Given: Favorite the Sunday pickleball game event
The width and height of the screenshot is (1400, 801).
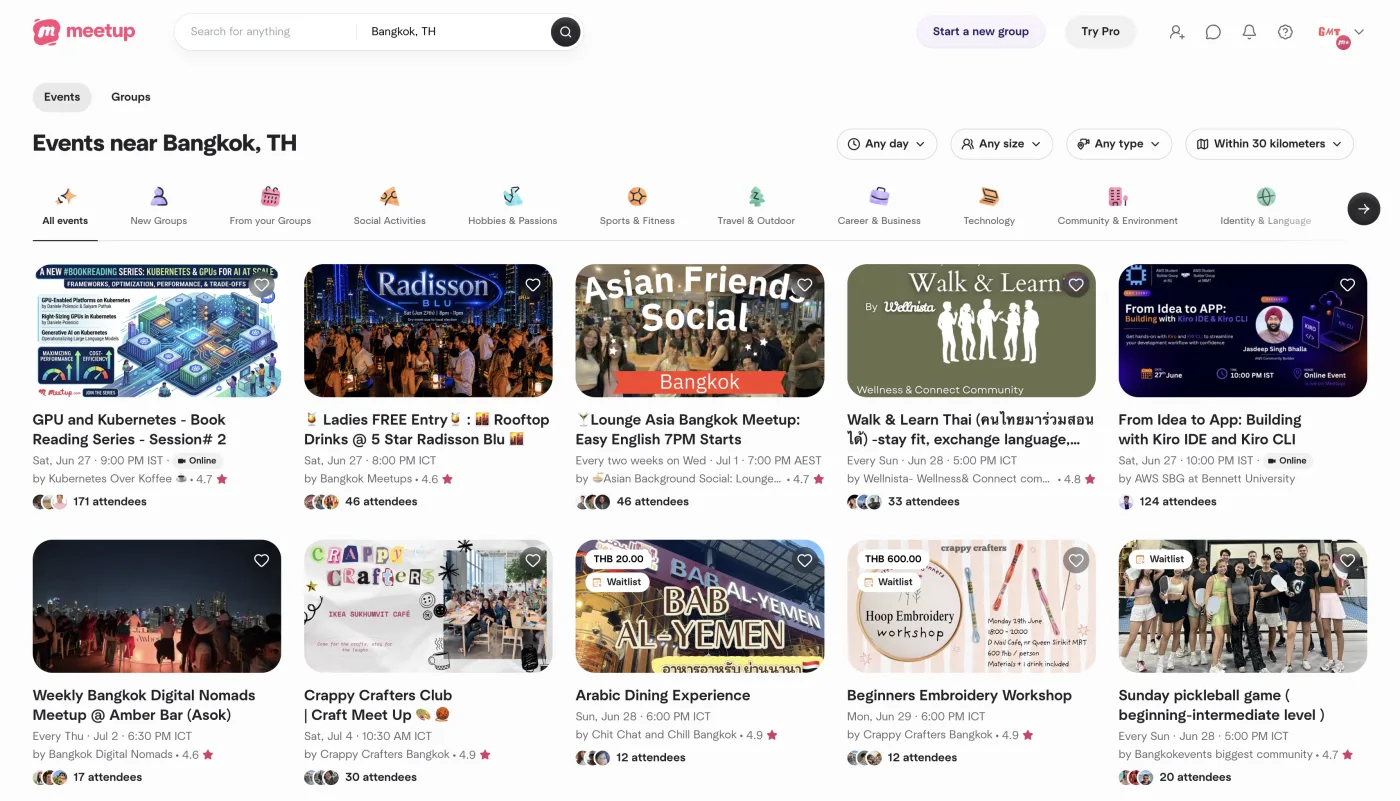Looking at the screenshot, I should tap(1348, 561).
